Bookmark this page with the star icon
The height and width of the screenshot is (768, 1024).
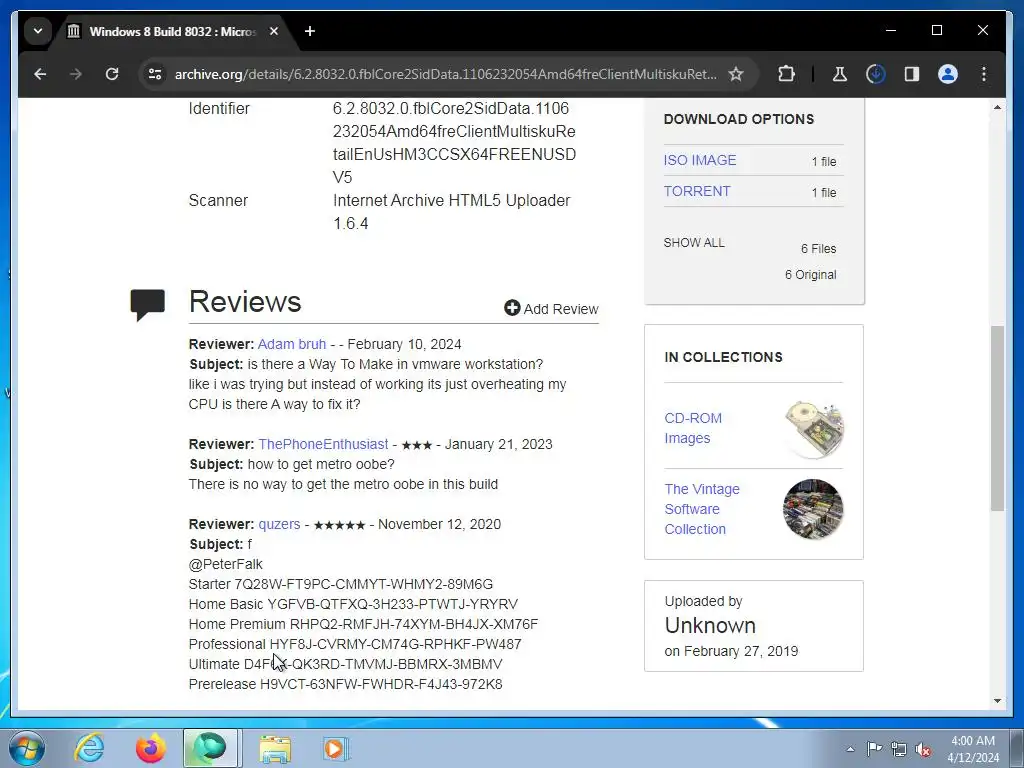pos(736,74)
